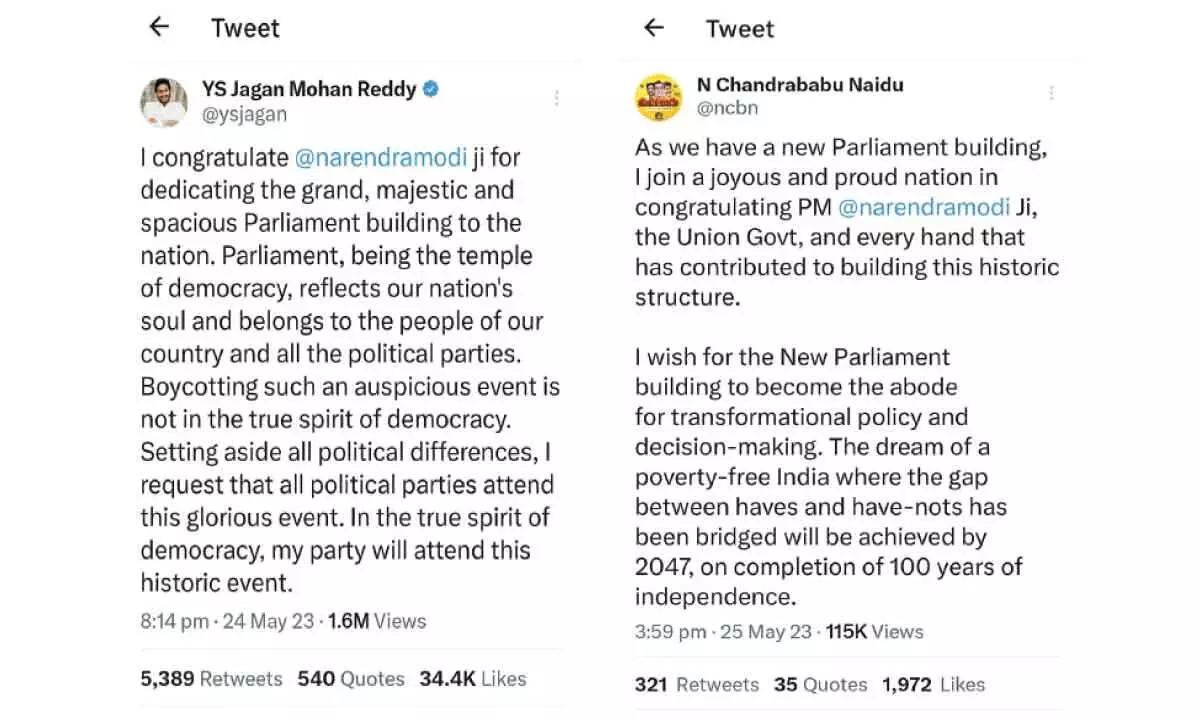Image resolution: width=1200 pixels, height=720 pixels.
Task: View the 35 Quotes list
Action: 820,685
